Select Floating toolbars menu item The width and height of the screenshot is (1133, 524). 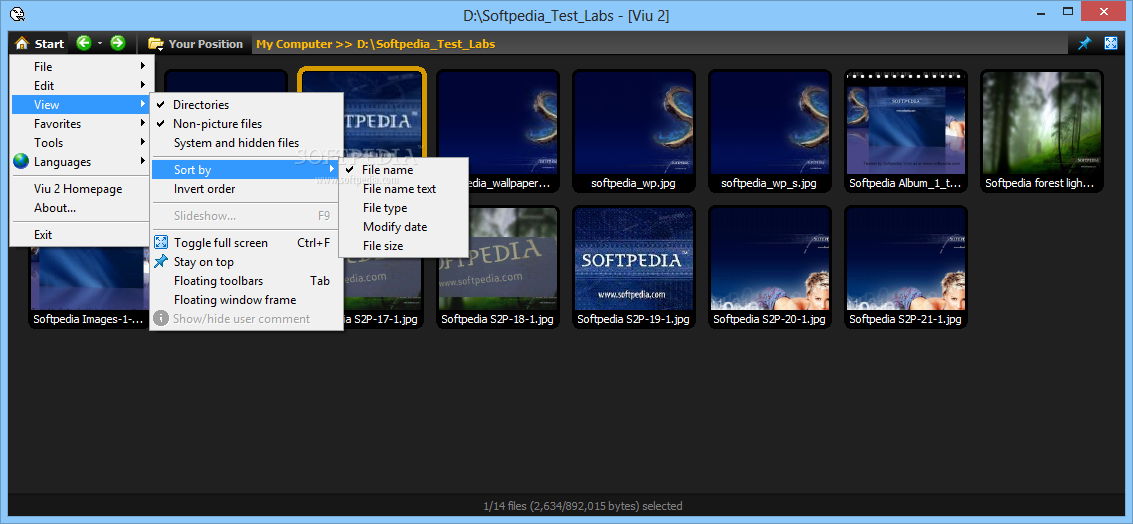(246, 280)
